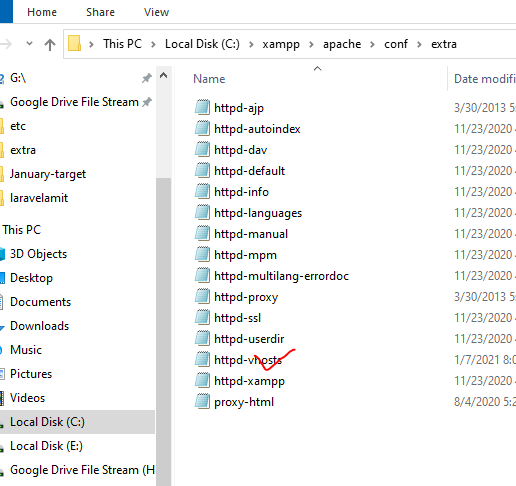Open 3D Objects in navigation pane
Screen dimensions: 516x486
[38, 254]
